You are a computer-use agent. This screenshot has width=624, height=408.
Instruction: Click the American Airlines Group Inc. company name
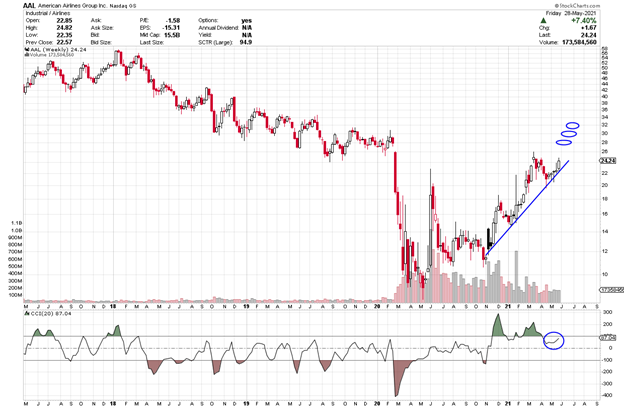click(x=72, y=6)
